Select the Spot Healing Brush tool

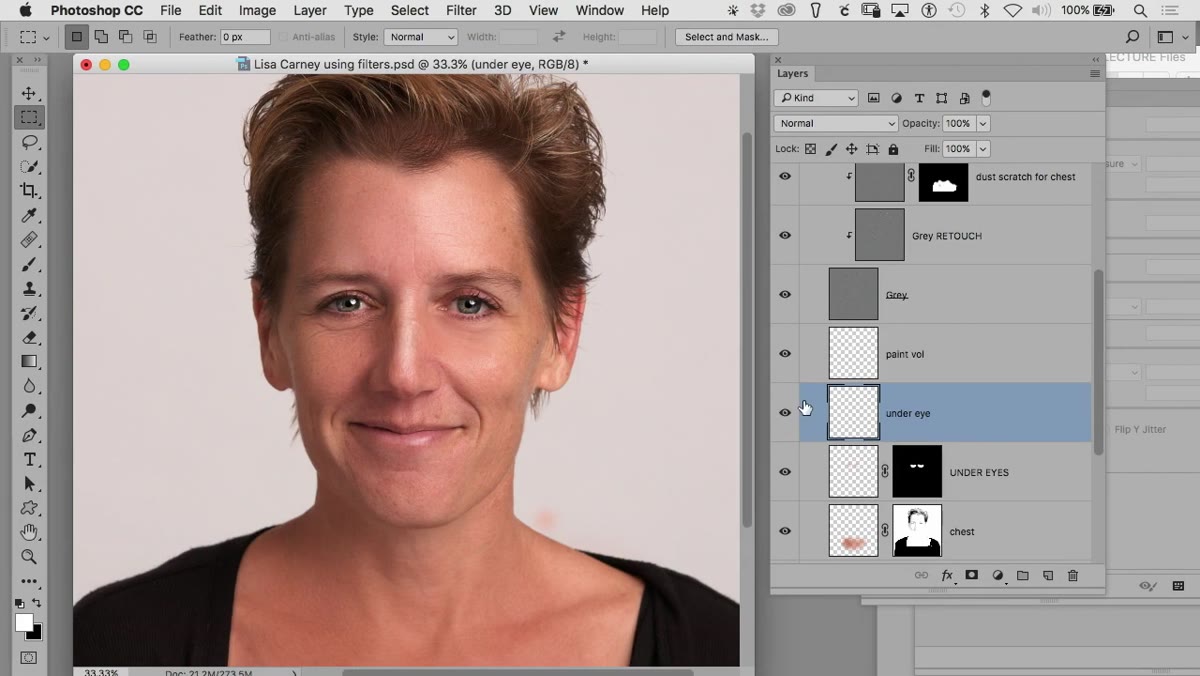click(x=29, y=240)
